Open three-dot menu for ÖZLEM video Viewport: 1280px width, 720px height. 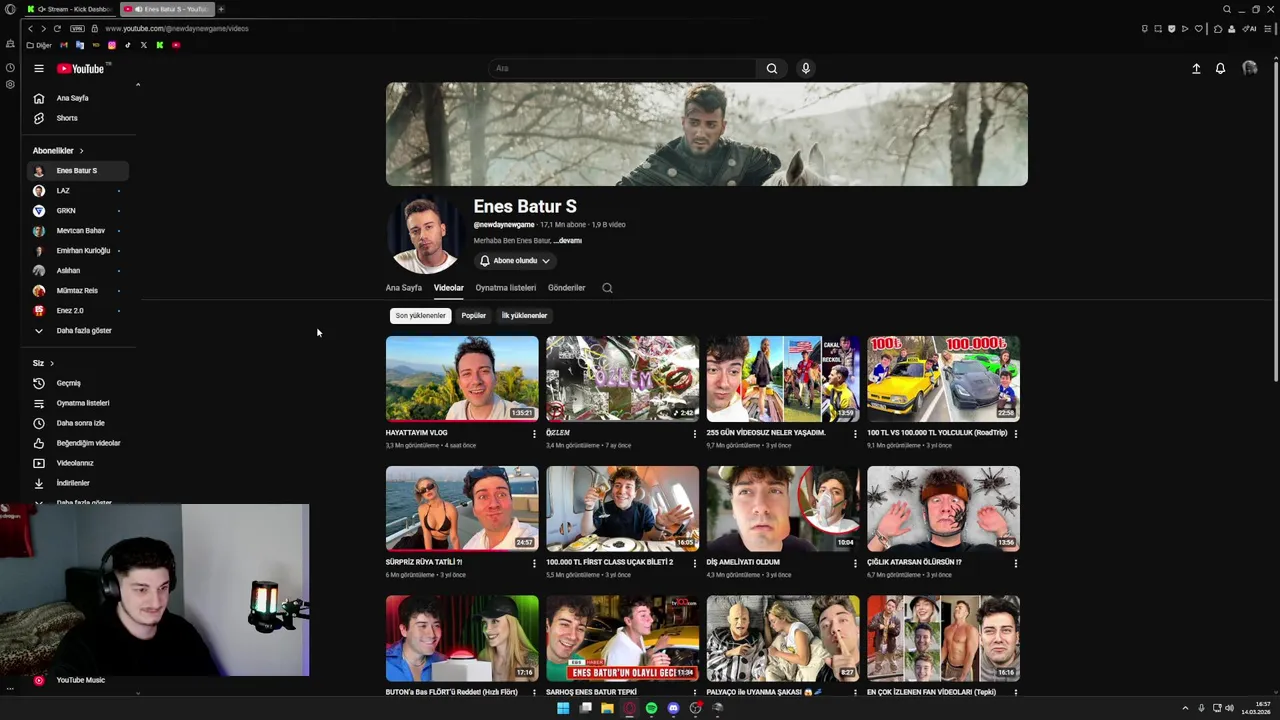(x=694, y=433)
